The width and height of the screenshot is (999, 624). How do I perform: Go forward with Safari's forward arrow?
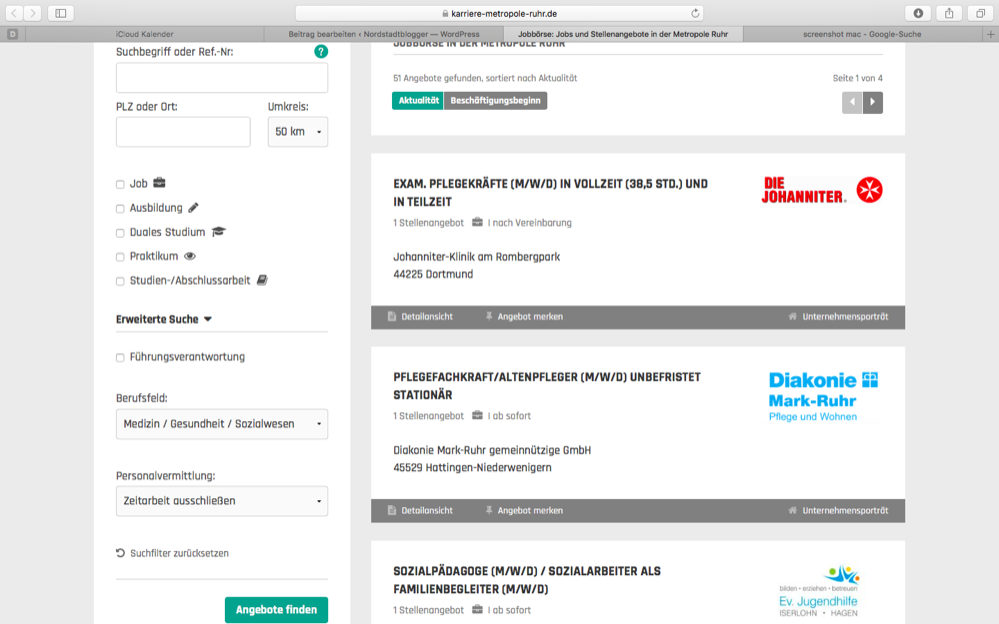tap(32, 13)
